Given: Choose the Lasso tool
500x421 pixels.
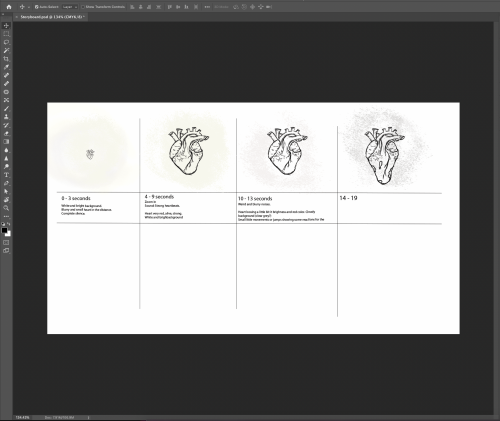Looking at the screenshot, I should tap(6, 42).
